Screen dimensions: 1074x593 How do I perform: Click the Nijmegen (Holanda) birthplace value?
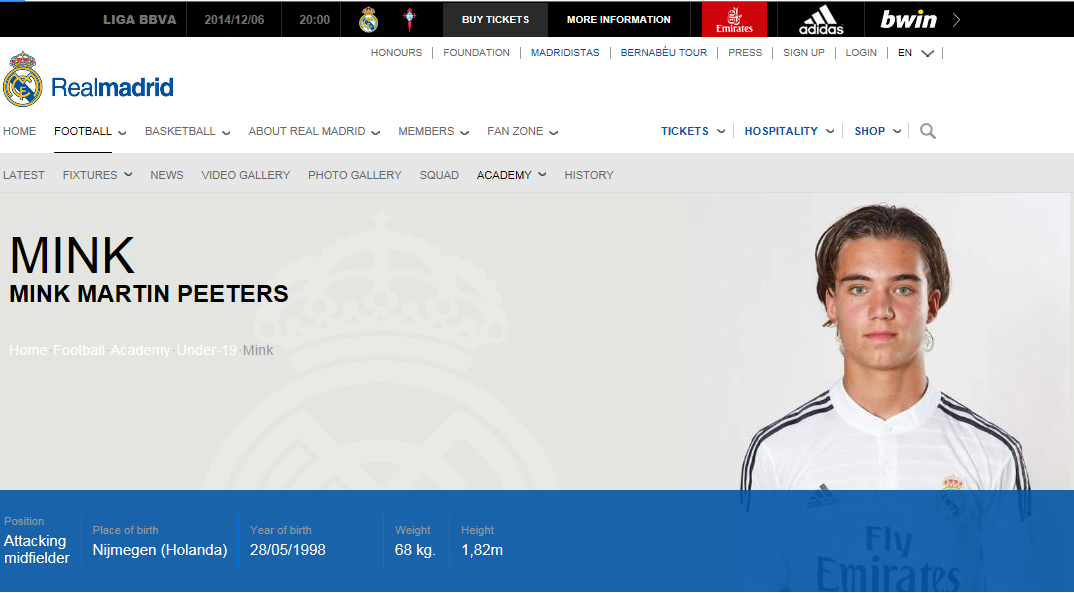pyautogui.click(x=160, y=550)
